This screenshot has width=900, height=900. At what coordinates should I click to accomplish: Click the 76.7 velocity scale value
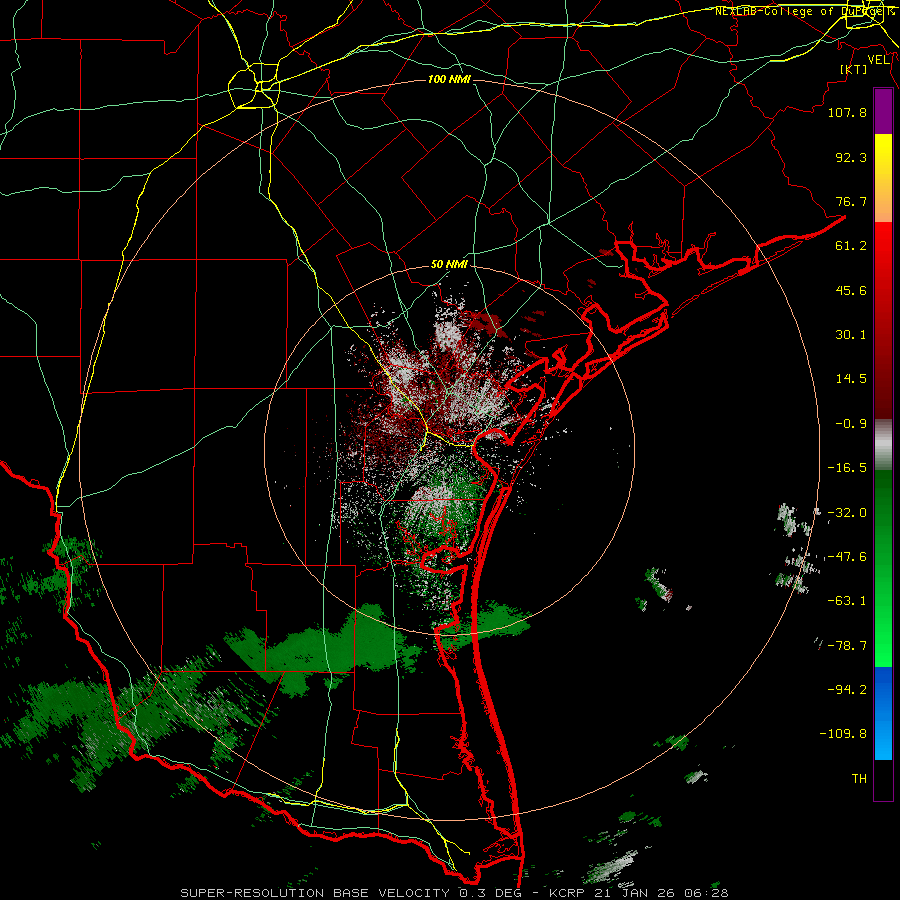[x=851, y=201]
